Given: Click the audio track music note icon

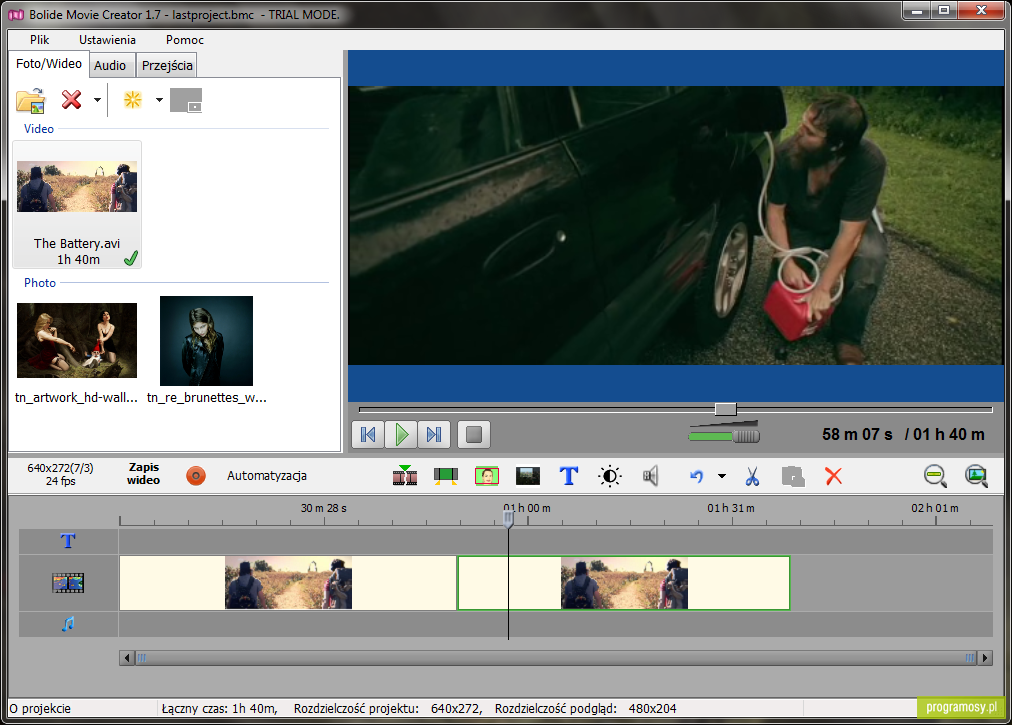Looking at the screenshot, I should tap(68, 624).
